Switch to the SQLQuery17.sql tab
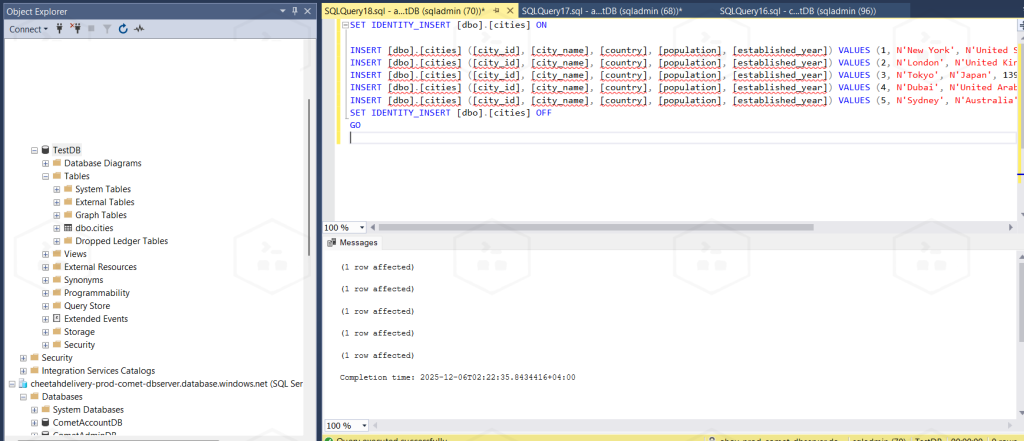The height and width of the screenshot is (441, 1024). point(595,10)
